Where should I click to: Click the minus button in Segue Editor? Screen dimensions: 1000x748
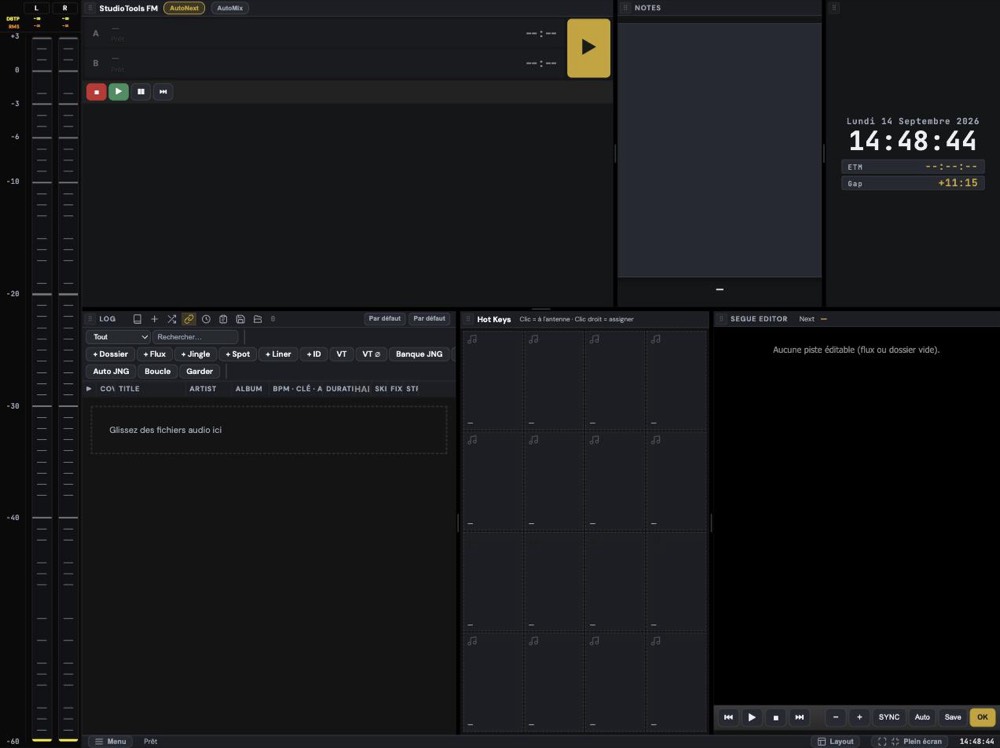835,717
